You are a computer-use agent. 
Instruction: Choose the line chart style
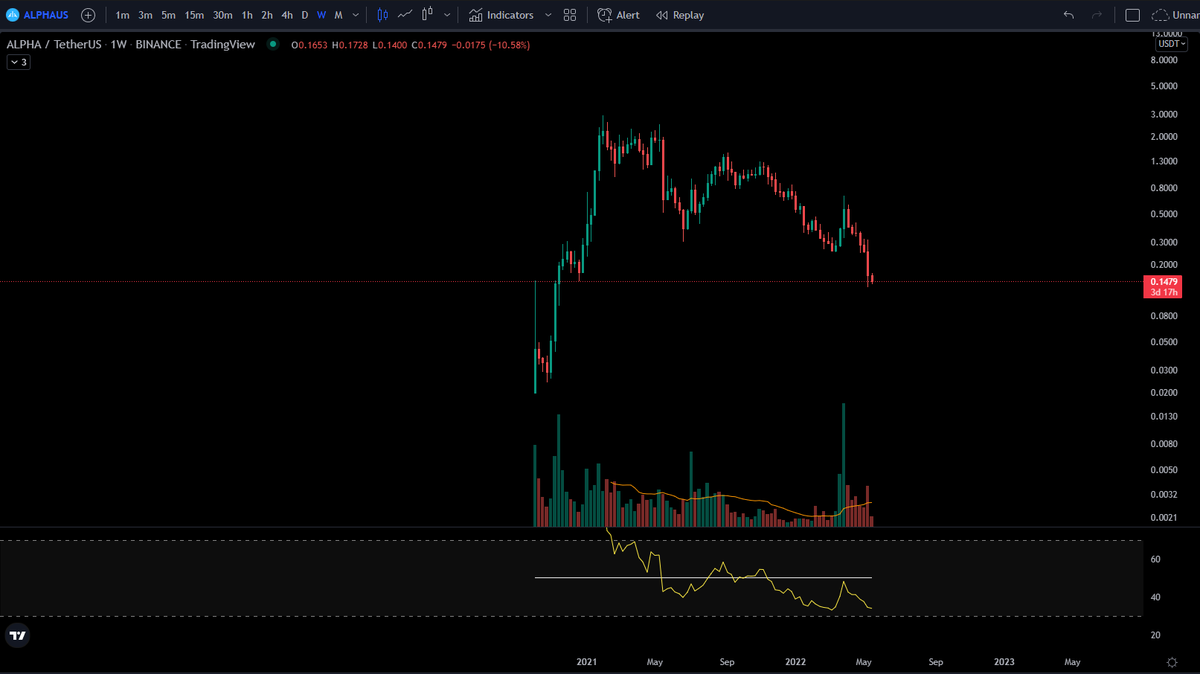pos(405,15)
